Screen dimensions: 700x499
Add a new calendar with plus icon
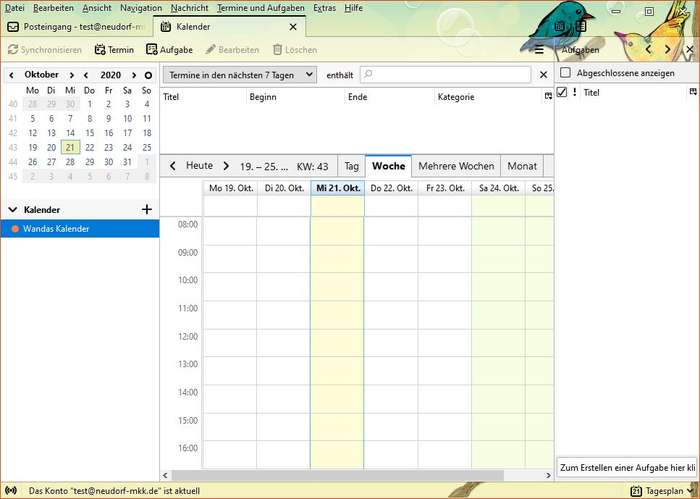(147, 209)
